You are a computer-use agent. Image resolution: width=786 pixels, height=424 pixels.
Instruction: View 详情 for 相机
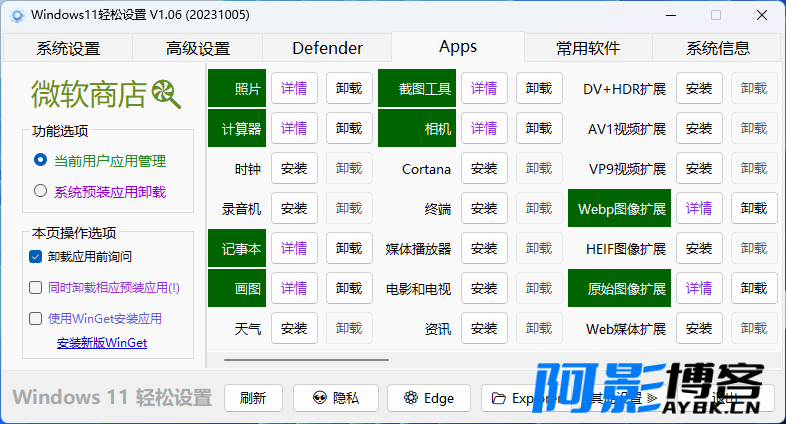pyautogui.click(x=484, y=128)
